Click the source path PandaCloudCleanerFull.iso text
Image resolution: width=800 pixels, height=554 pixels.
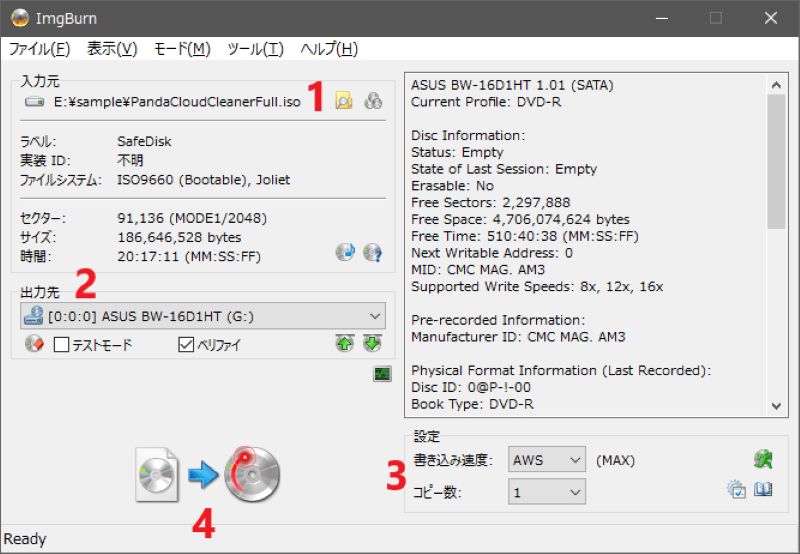177,102
